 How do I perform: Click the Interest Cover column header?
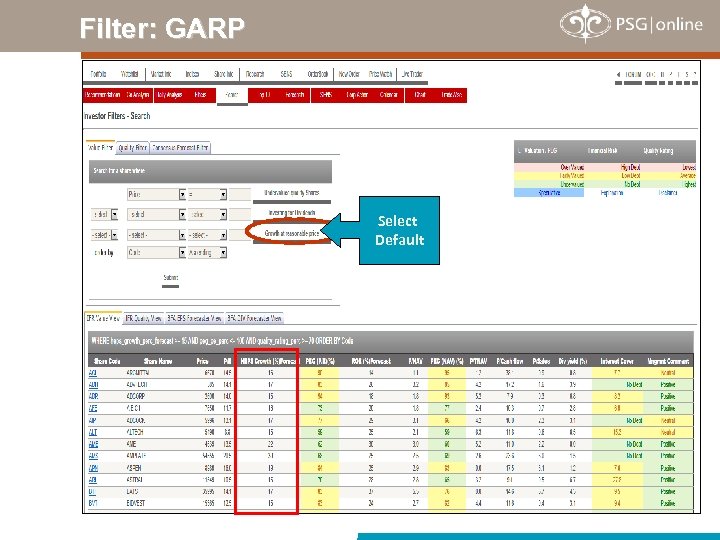pyautogui.click(x=617, y=361)
